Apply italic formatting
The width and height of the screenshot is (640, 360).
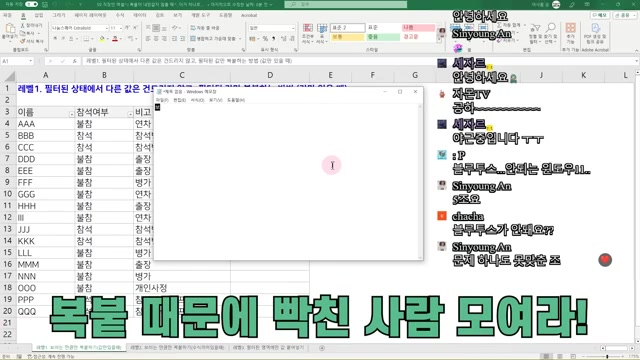click(63, 38)
